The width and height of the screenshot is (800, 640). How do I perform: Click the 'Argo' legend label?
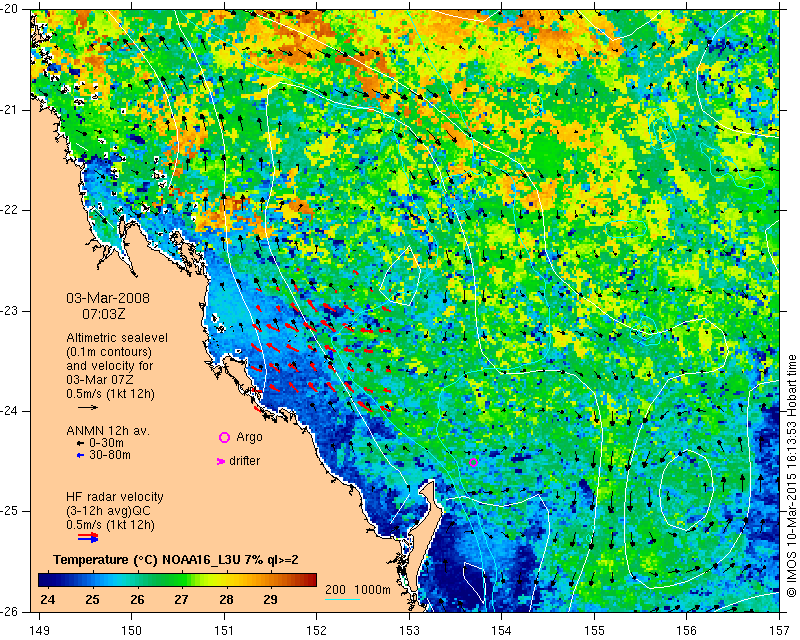249,437
